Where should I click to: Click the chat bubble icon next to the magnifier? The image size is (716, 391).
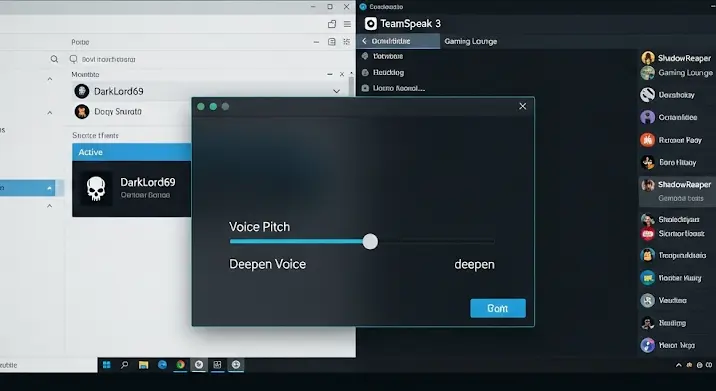[x=73, y=59]
